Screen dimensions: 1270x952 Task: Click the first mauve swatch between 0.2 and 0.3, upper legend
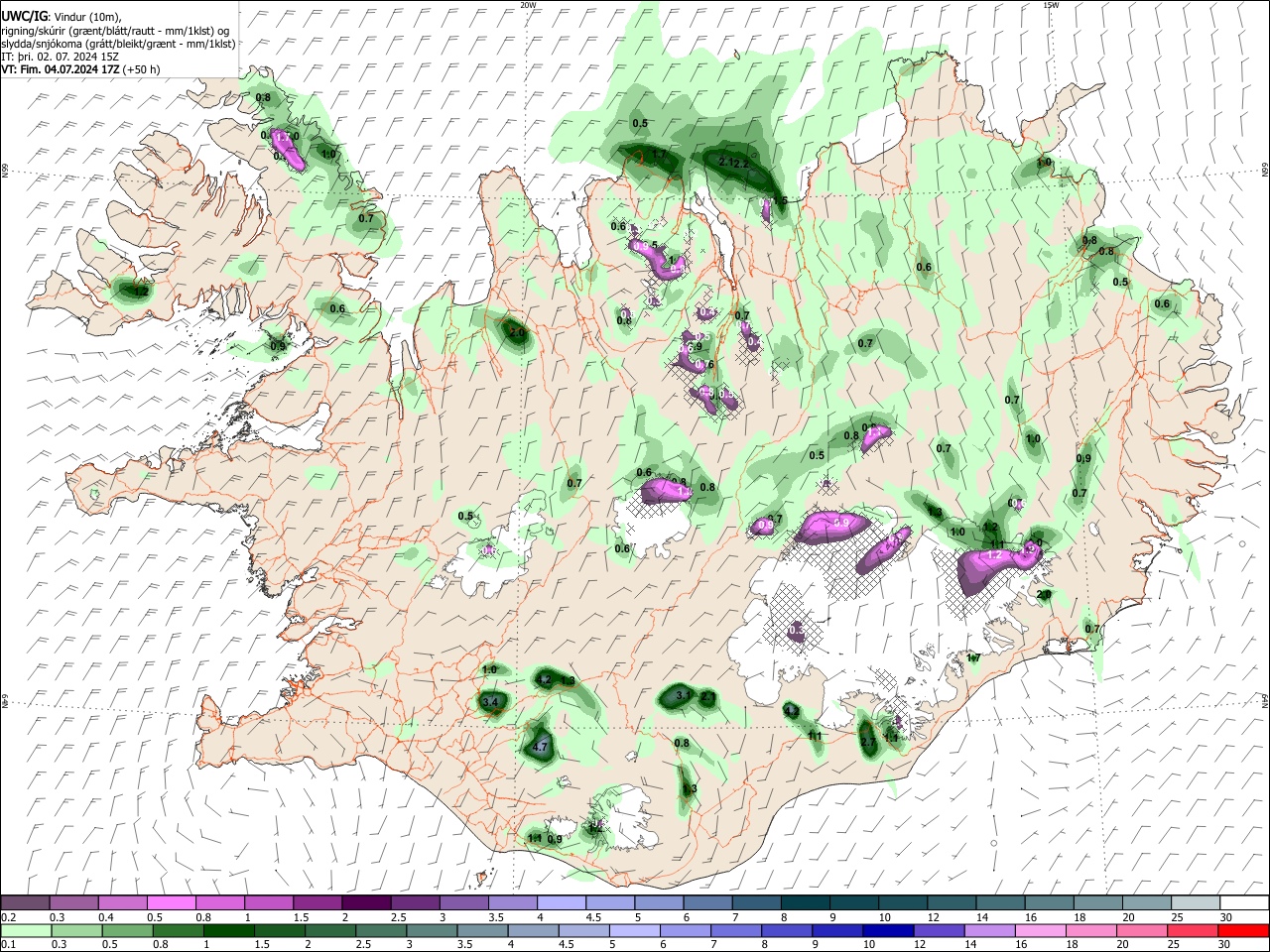click(26, 903)
